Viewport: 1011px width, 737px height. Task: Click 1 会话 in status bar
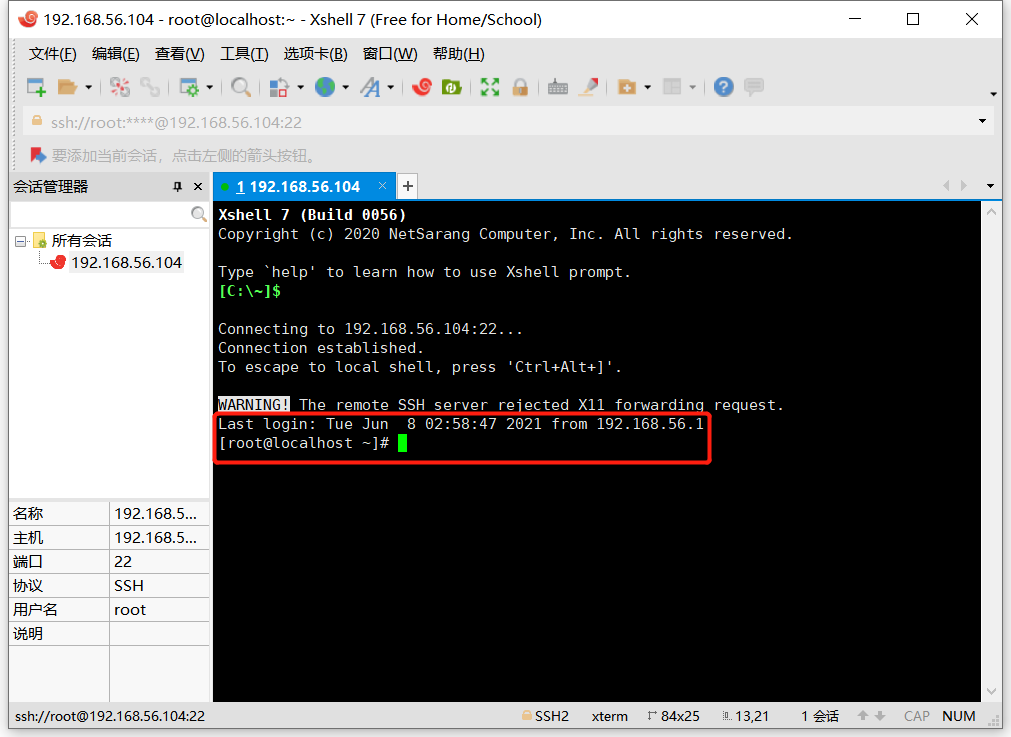[x=820, y=716]
